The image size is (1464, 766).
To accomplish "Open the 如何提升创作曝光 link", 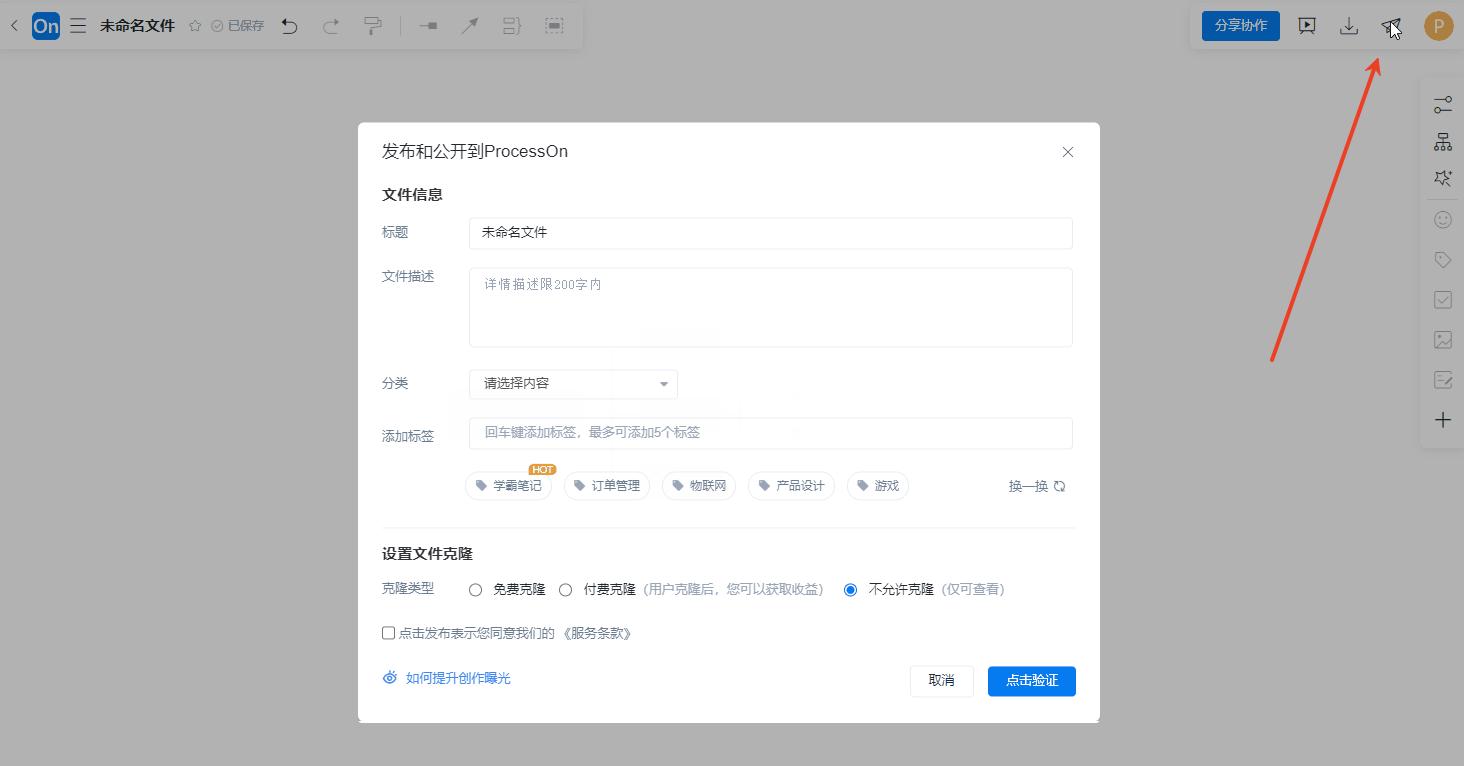I will click(457, 677).
